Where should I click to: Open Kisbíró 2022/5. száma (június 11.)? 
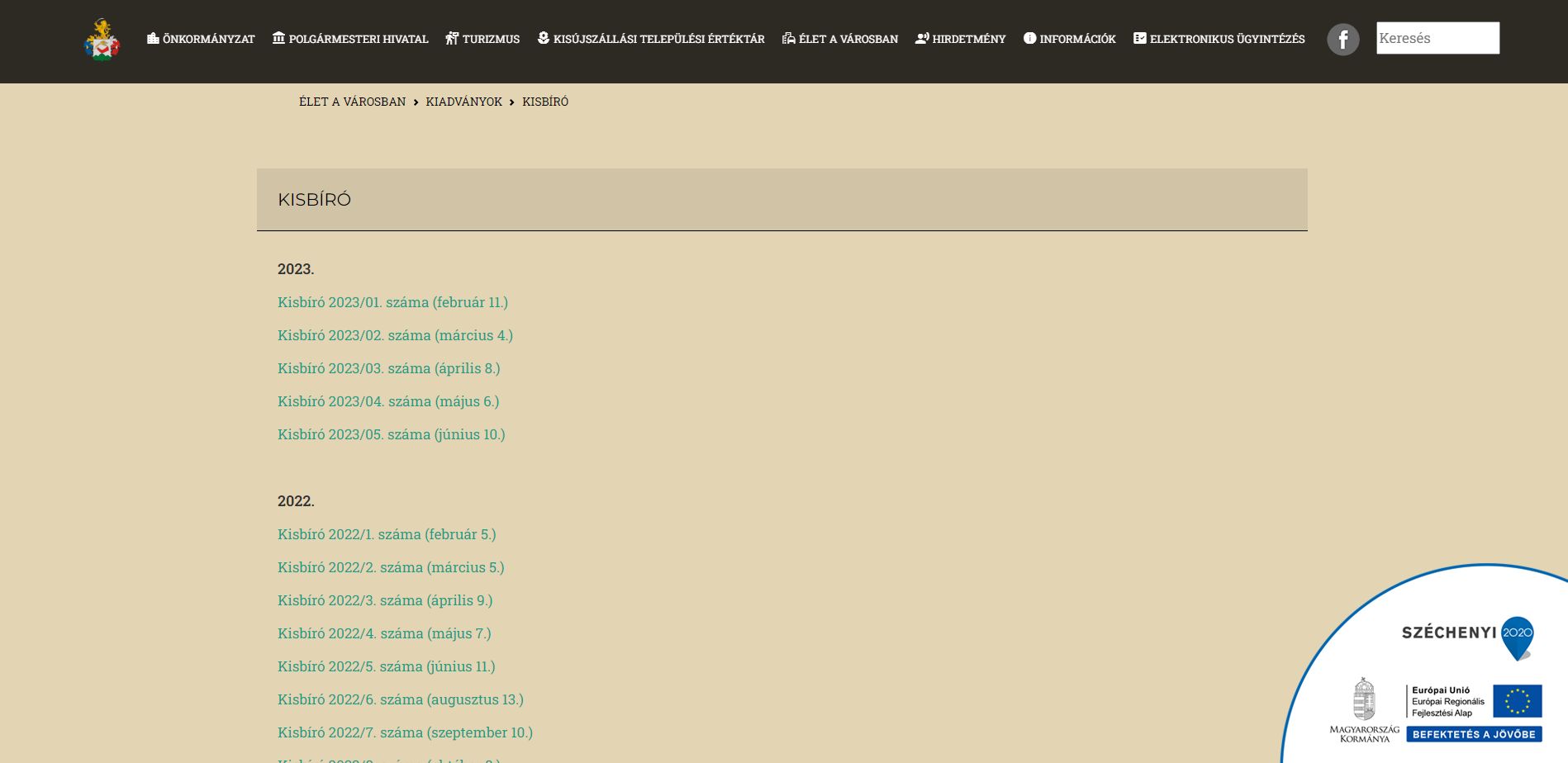click(x=387, y=666)
